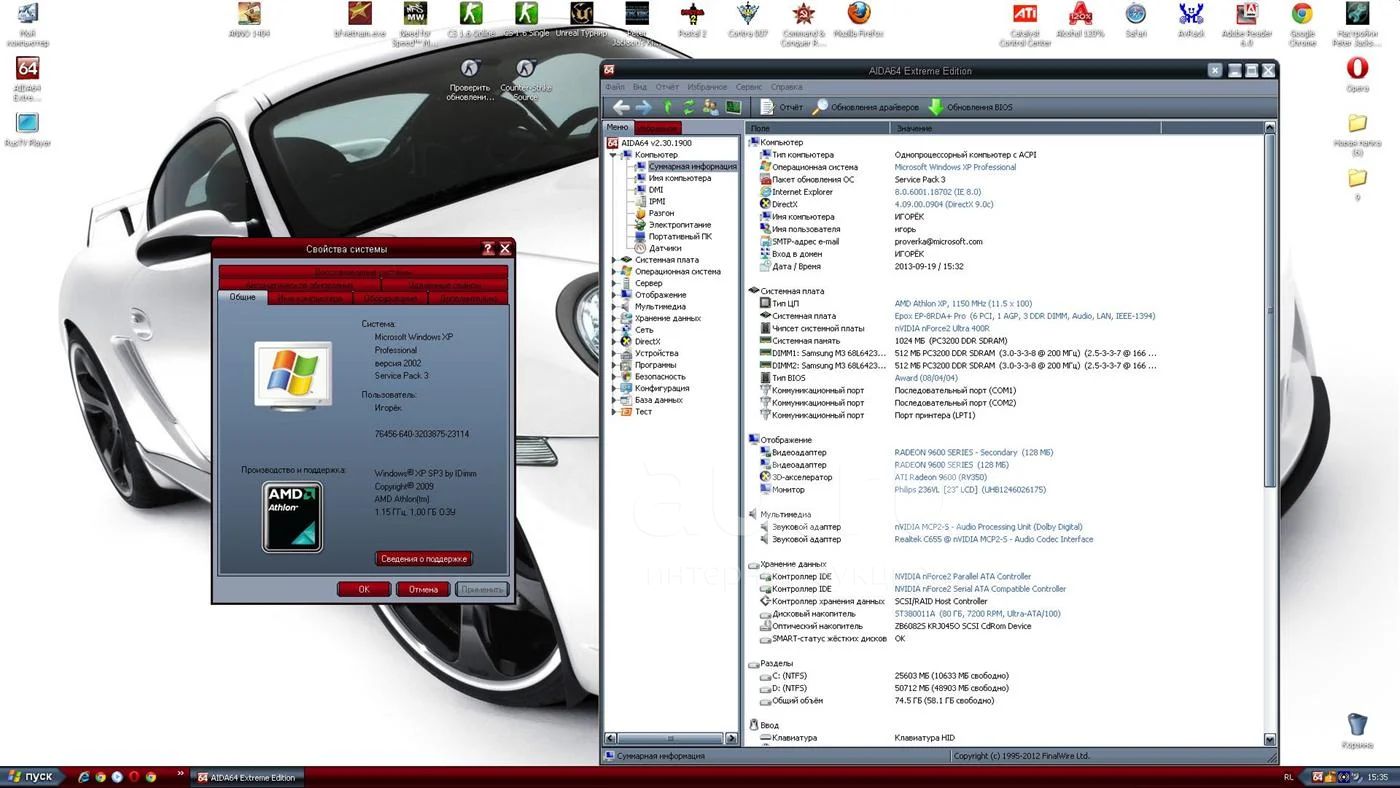The image size is (1400, 788).
Task: Expand the Хранение данных tree node
Action: (x=614, y=318)
